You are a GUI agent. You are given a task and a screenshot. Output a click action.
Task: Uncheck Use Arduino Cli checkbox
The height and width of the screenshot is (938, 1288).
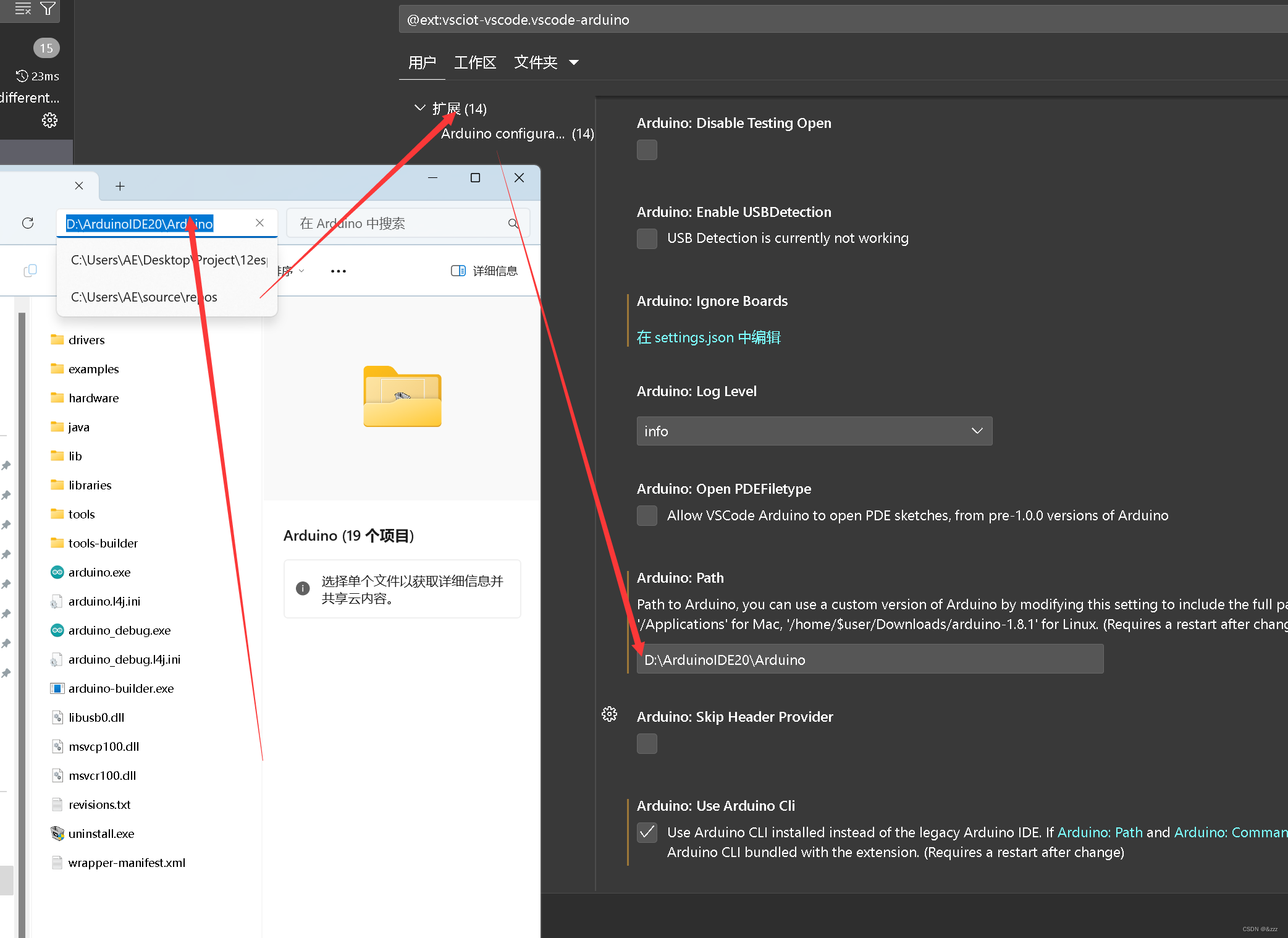tap(647, 832)
